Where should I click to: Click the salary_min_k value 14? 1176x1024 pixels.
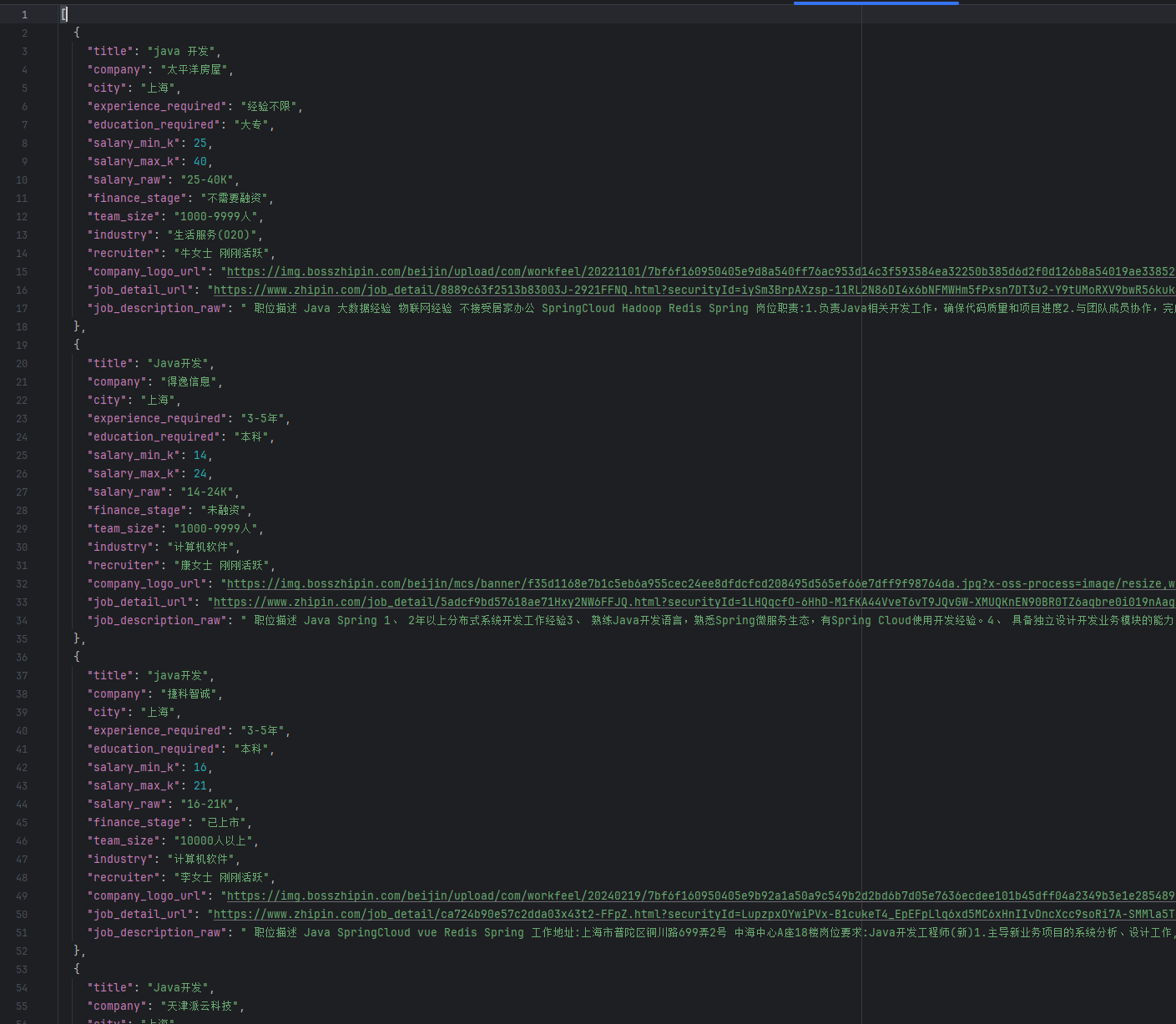pyautogui.click(x=200, y=455)
